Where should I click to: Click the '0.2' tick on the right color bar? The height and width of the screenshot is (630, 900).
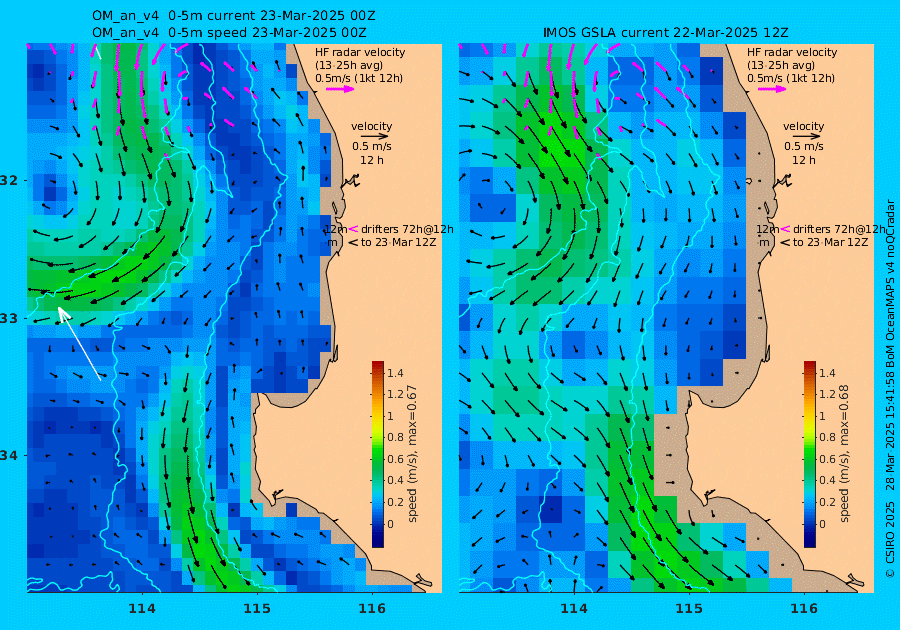(827, 502)
